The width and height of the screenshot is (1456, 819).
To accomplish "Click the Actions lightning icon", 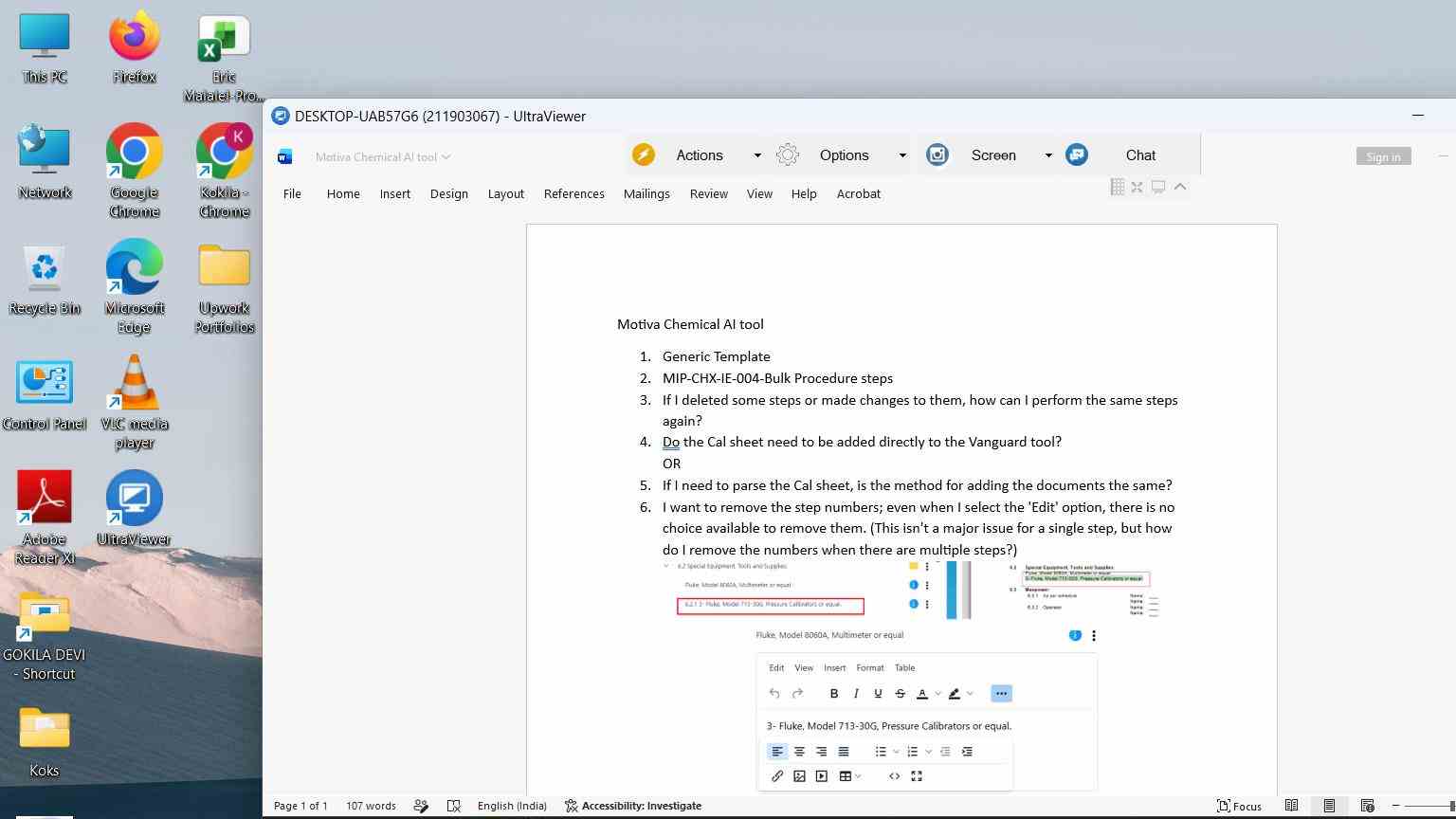I will (644, 155).
